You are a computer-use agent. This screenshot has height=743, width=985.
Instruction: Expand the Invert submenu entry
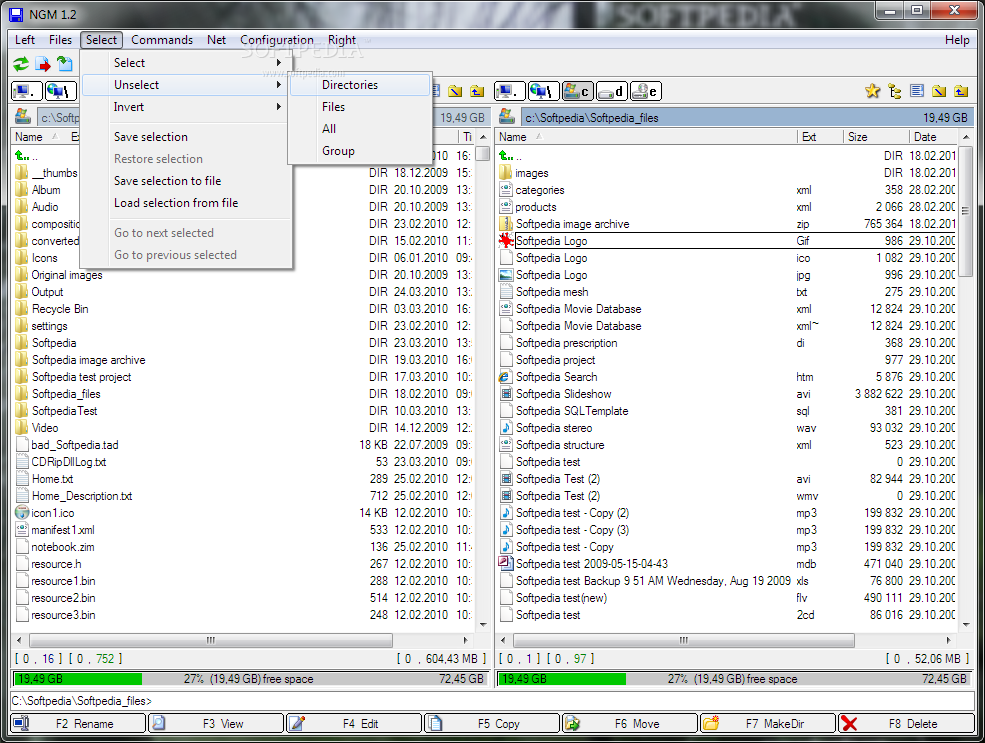click(x=186, y=107)
